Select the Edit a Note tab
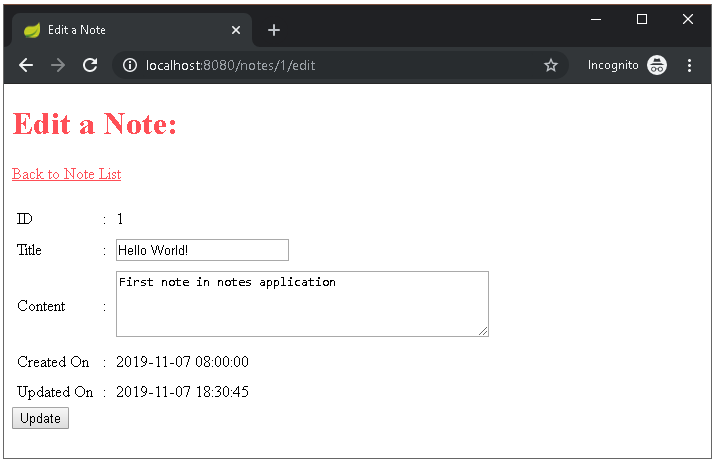Image resolution: width=715 pixels, height=462 pixels. (132, 30)
